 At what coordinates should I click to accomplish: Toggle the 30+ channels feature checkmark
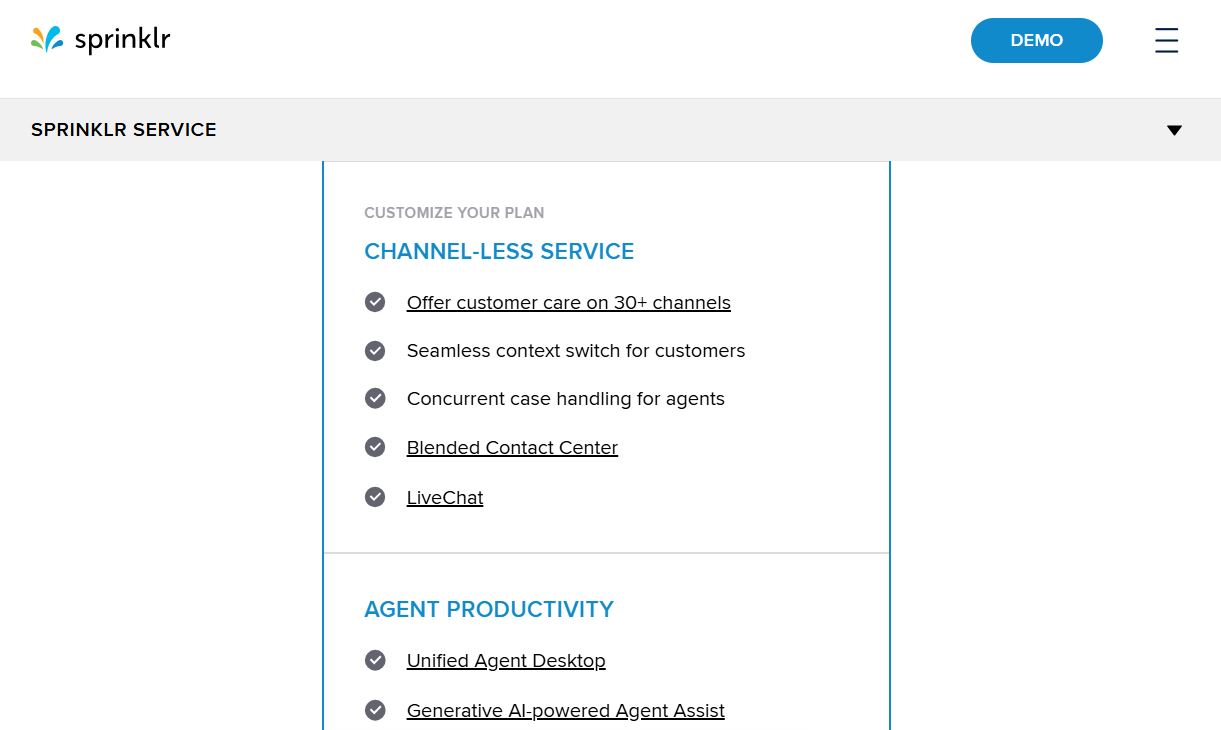click(x=375, y=301)
